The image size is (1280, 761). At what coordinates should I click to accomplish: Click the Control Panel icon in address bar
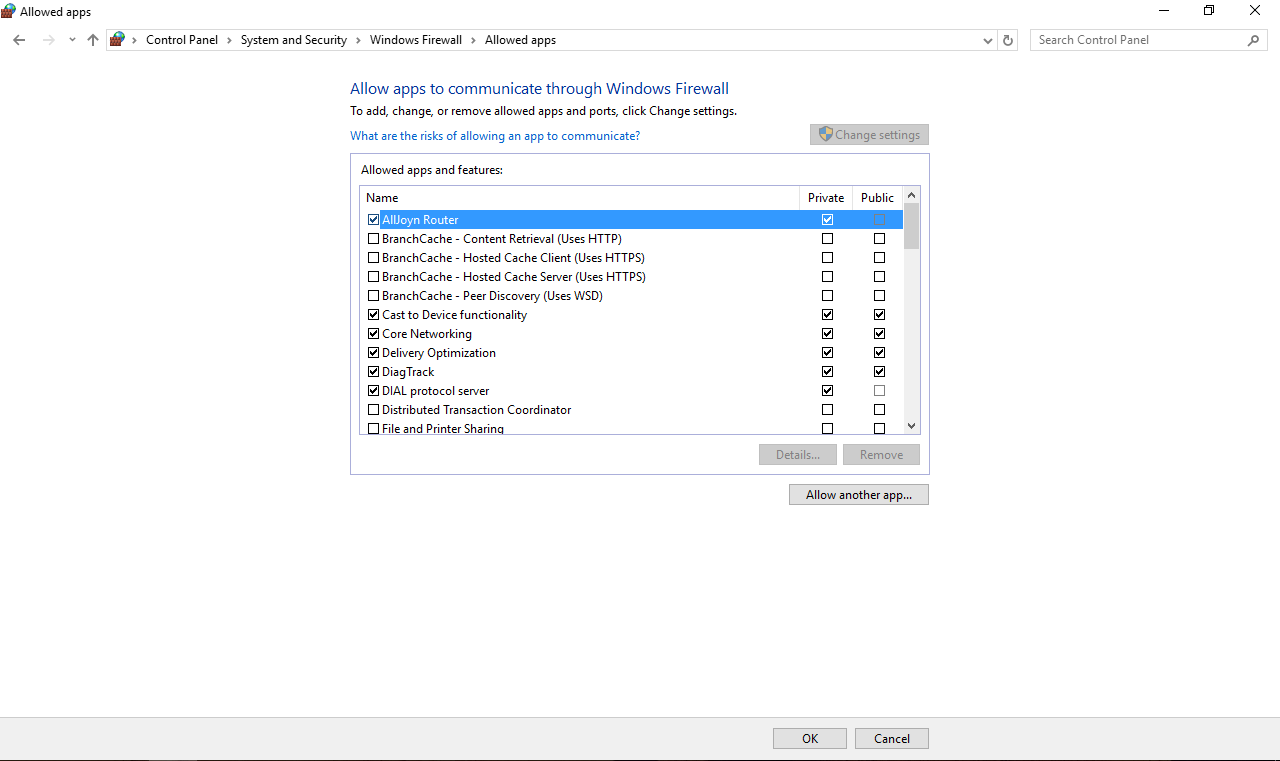tap(119, 39)
